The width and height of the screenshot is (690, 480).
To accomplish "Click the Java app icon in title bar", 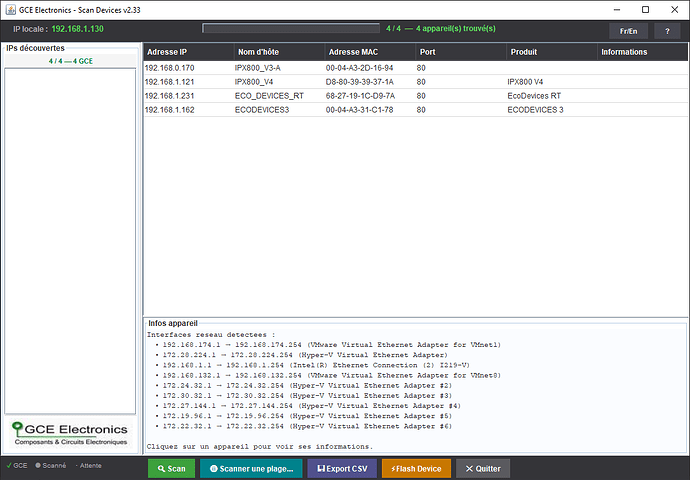I will coord(11,10).
